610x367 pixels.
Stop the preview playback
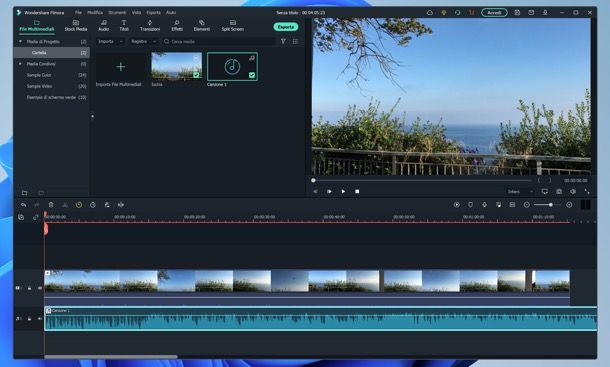[357, 191]
